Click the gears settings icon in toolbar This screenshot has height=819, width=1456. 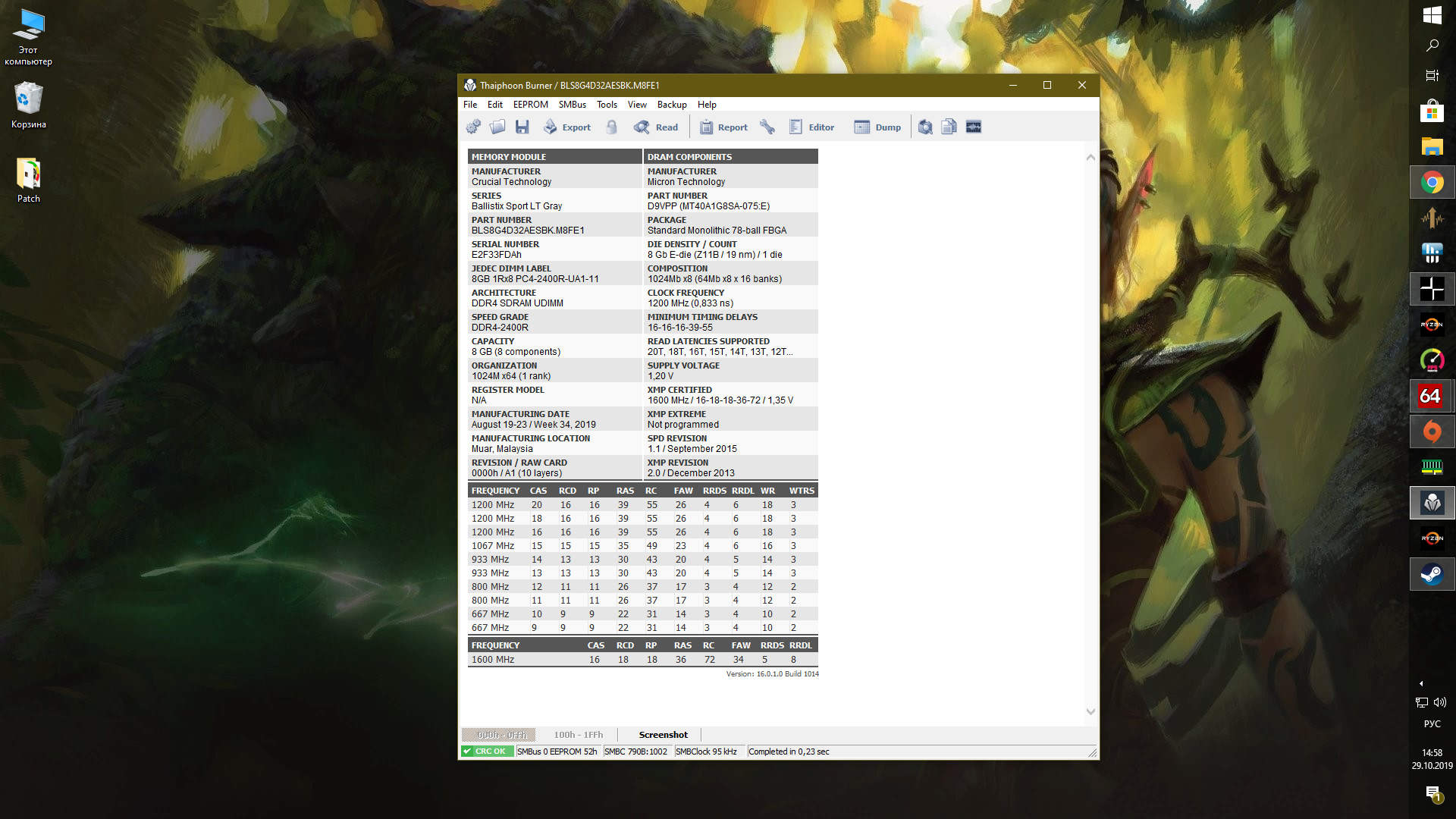coord(473,127)
